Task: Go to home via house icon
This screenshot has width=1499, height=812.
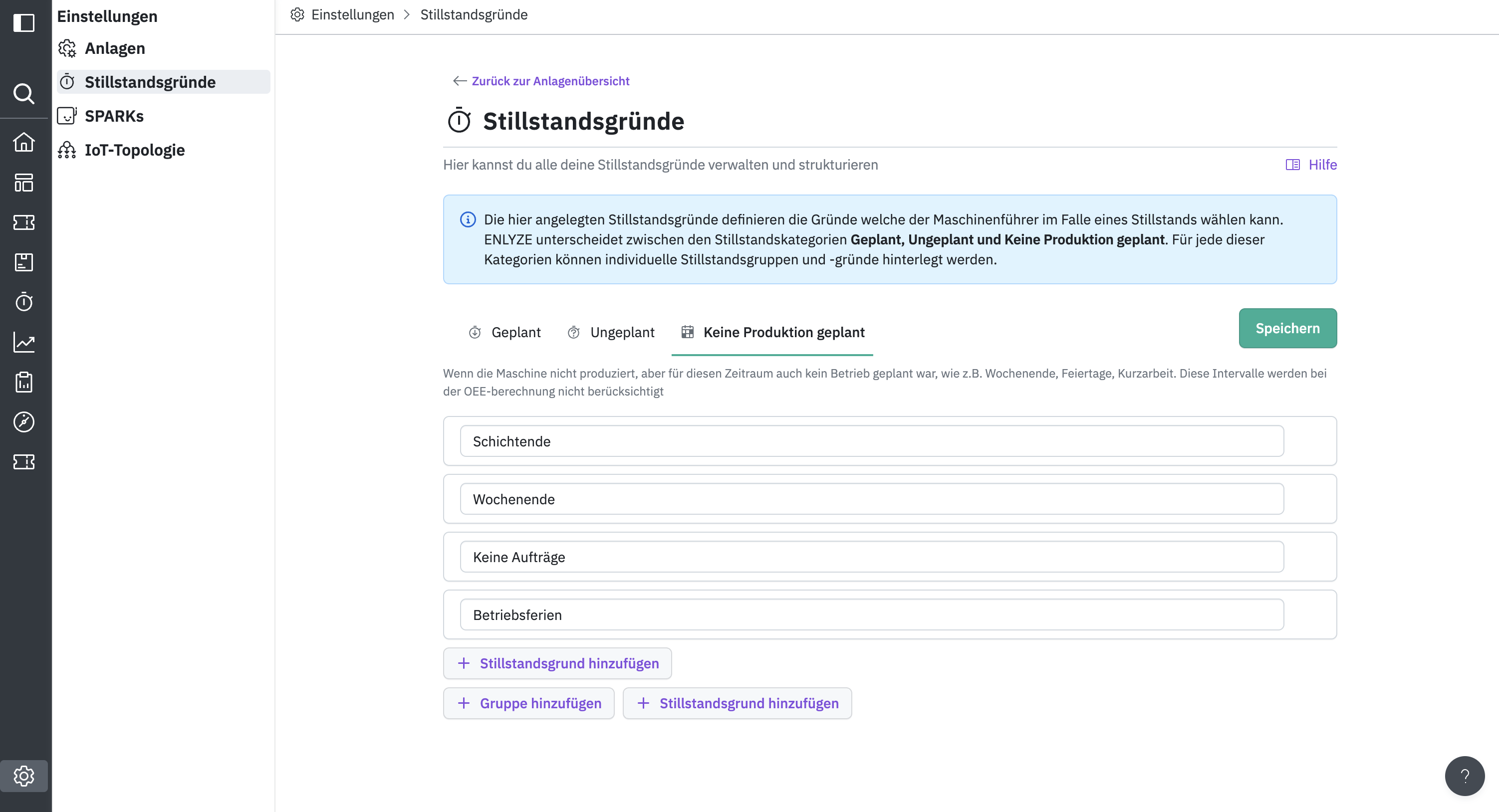Action: (x=24, y=143)
